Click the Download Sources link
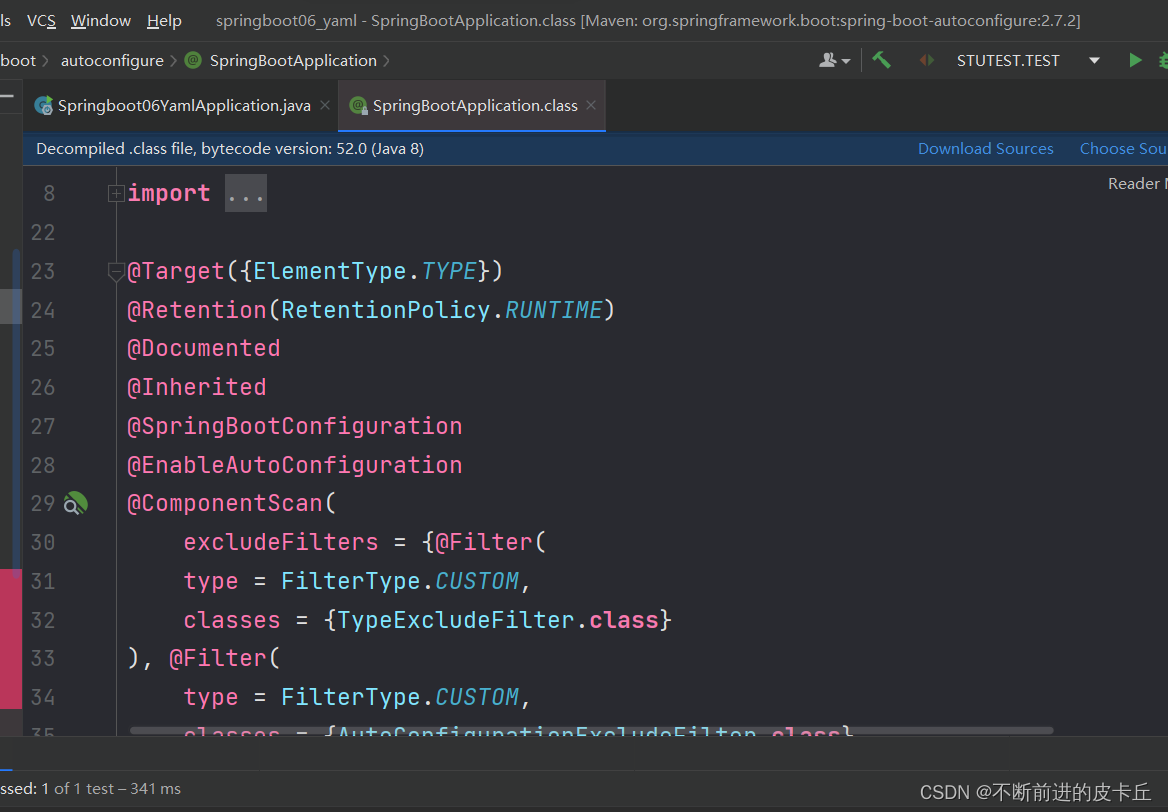The image size is (1168, 812). [985, 149]
